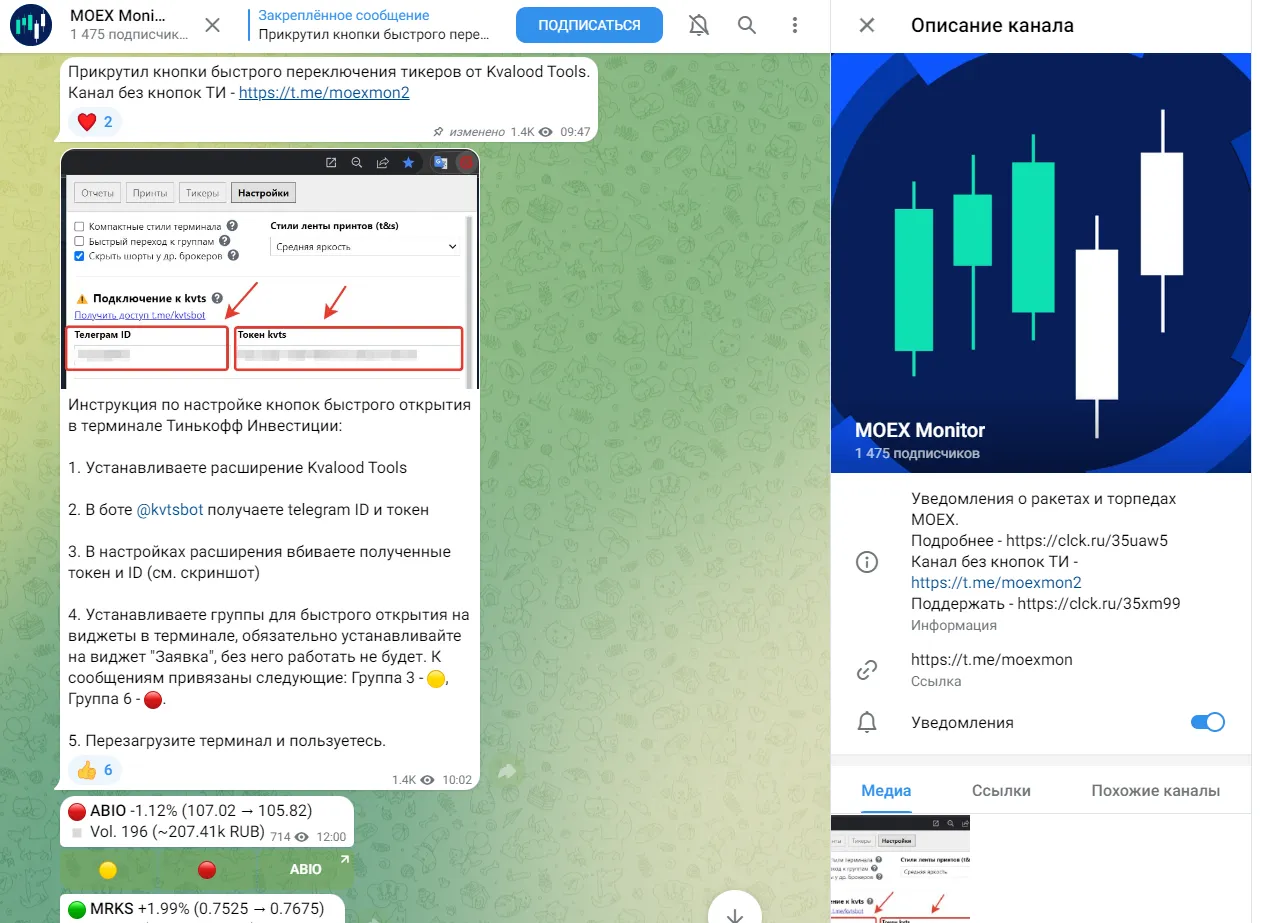Viewport: 1284px width, 923px height.
Task: Click the ПОДПИСАТЬСЯ subscribe button
Action: point(589,25)
